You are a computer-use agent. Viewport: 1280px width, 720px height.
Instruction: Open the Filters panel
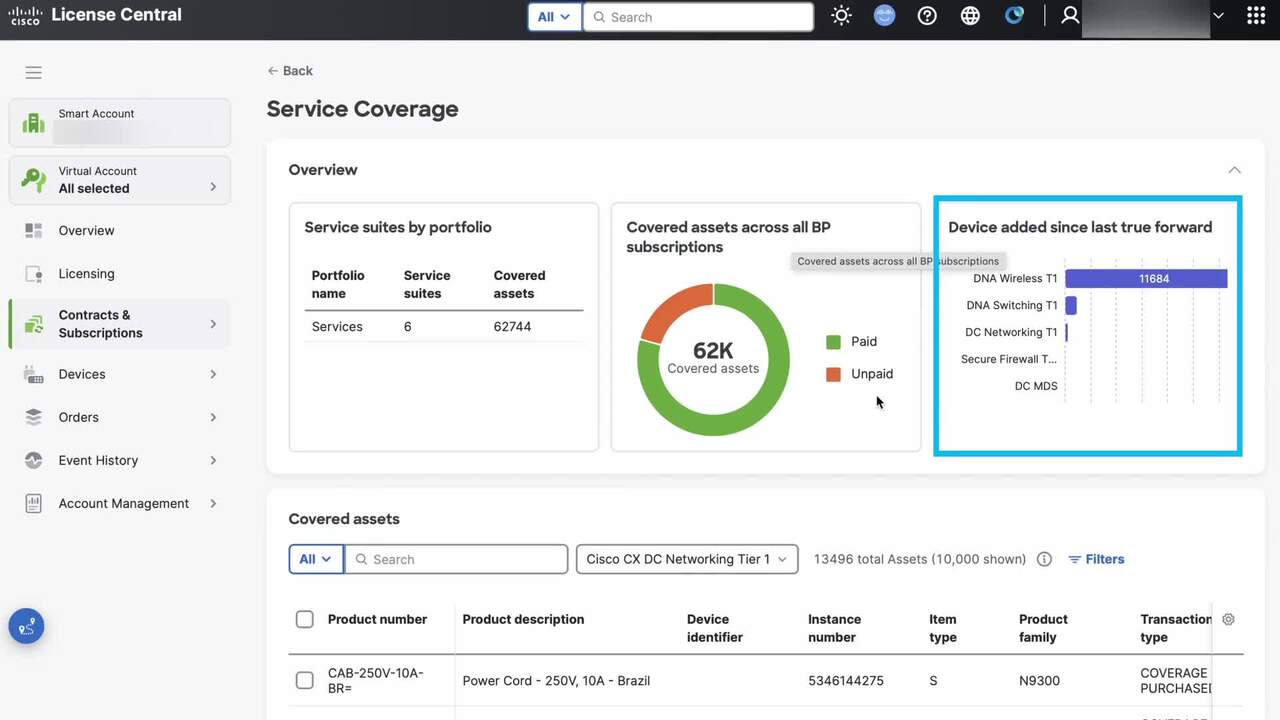click(x=1096, y=559)
